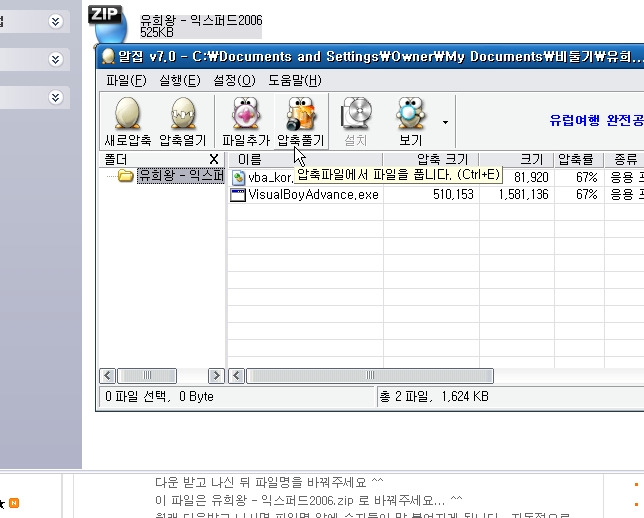Viewport: 644px width, 518px height.
Task: Click the status text 총 2 파일, 1,624 KB
Action: 435,396
